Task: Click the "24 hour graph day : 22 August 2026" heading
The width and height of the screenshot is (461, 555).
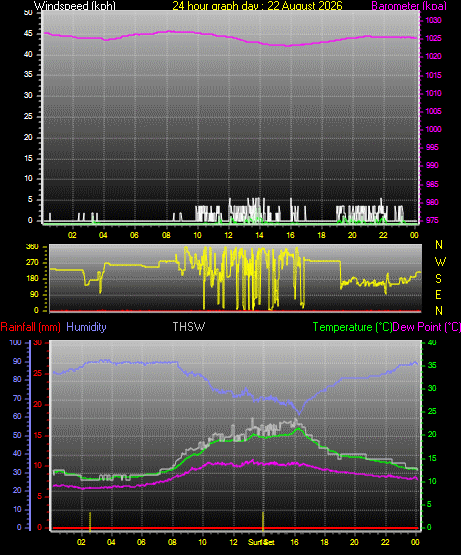Action: pos(257,6)
